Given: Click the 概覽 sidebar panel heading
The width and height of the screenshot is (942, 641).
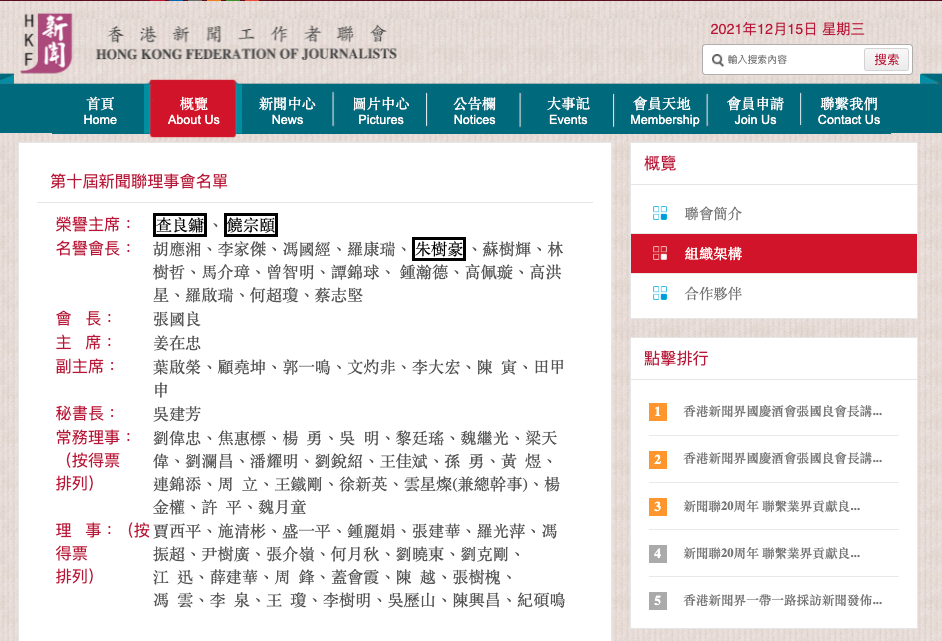Looking at the screenshot, I should (x=660, y=163).
